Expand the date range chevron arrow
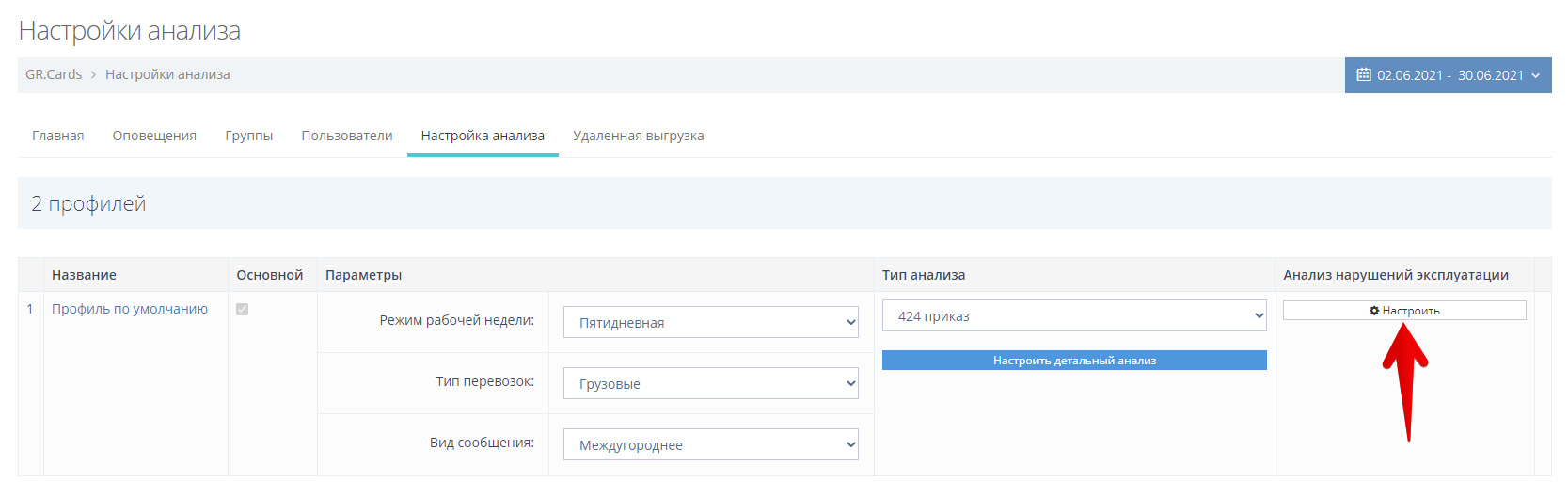This screenshot has height=499, width=1568. [x=1536, y=75]
